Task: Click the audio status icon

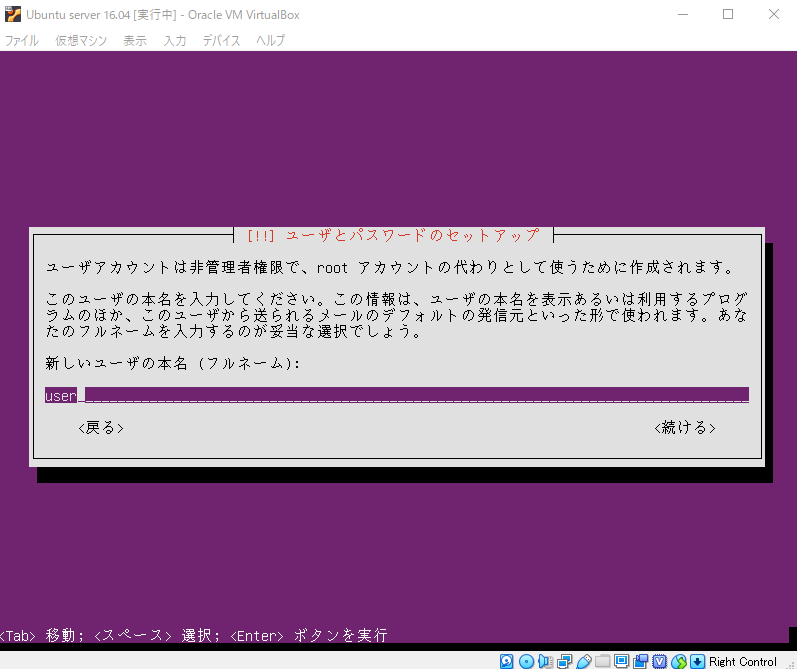Action: 545,661
